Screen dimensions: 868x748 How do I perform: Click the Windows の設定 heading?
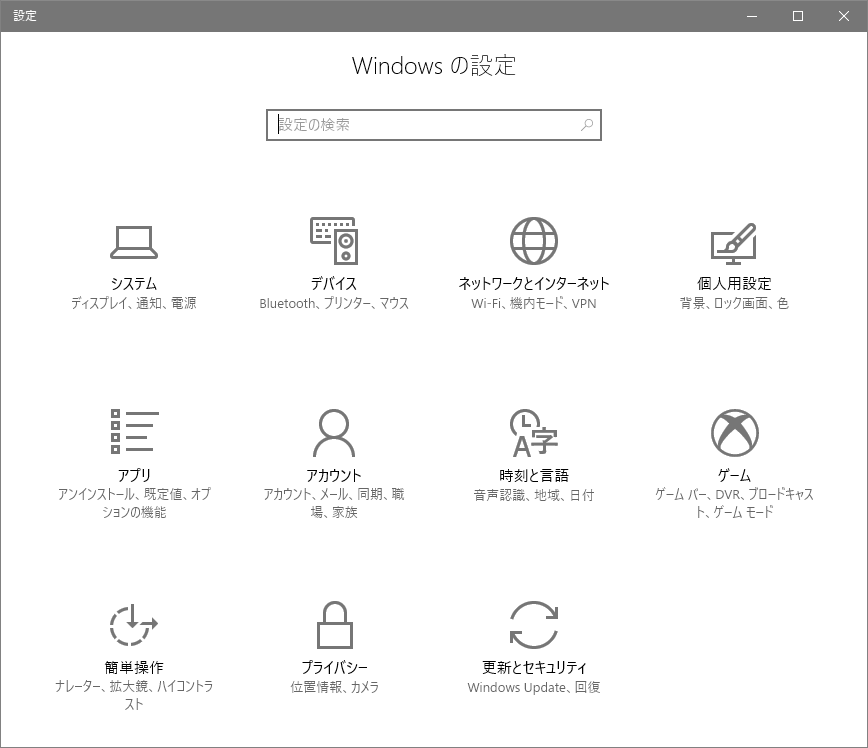pos(433,65)
